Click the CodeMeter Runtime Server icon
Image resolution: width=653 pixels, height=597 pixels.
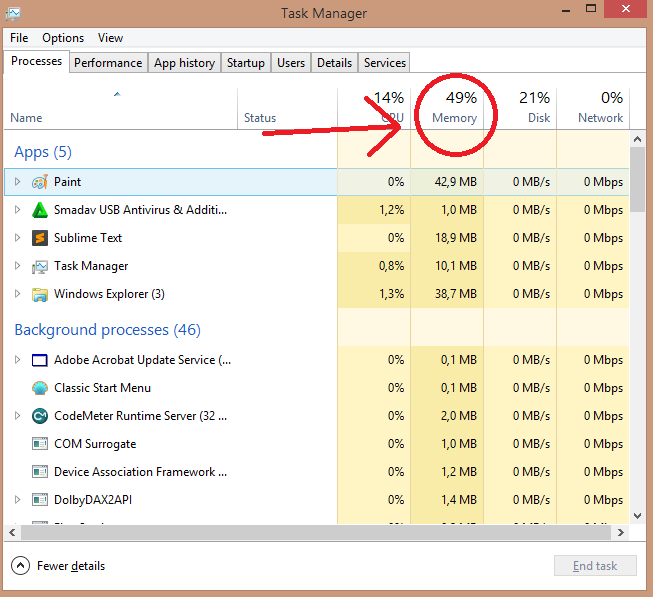40,416
